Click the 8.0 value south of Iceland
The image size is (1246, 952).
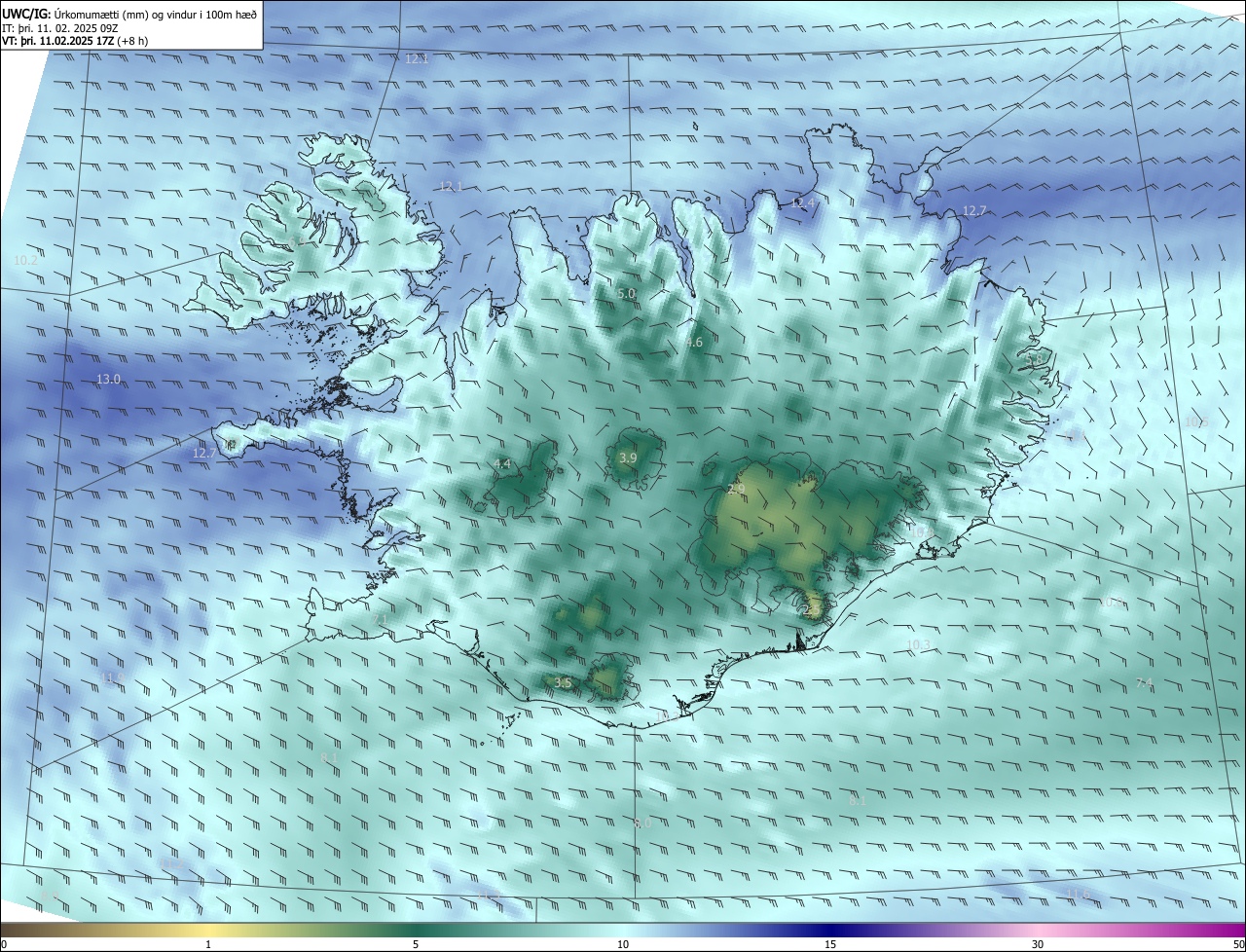[x=642, y=824]
